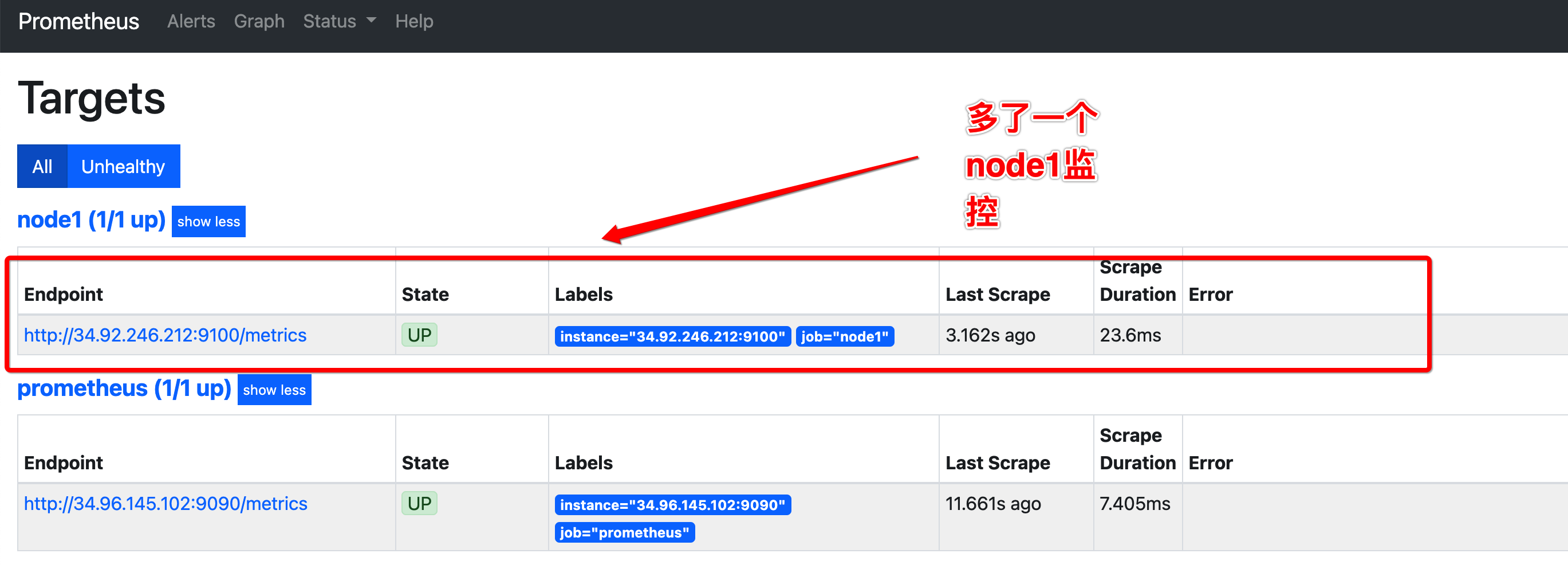The width and height of the screenshot is (1568, 565).
Task: Select the All targets filter
Action: (x=42, y=166)
